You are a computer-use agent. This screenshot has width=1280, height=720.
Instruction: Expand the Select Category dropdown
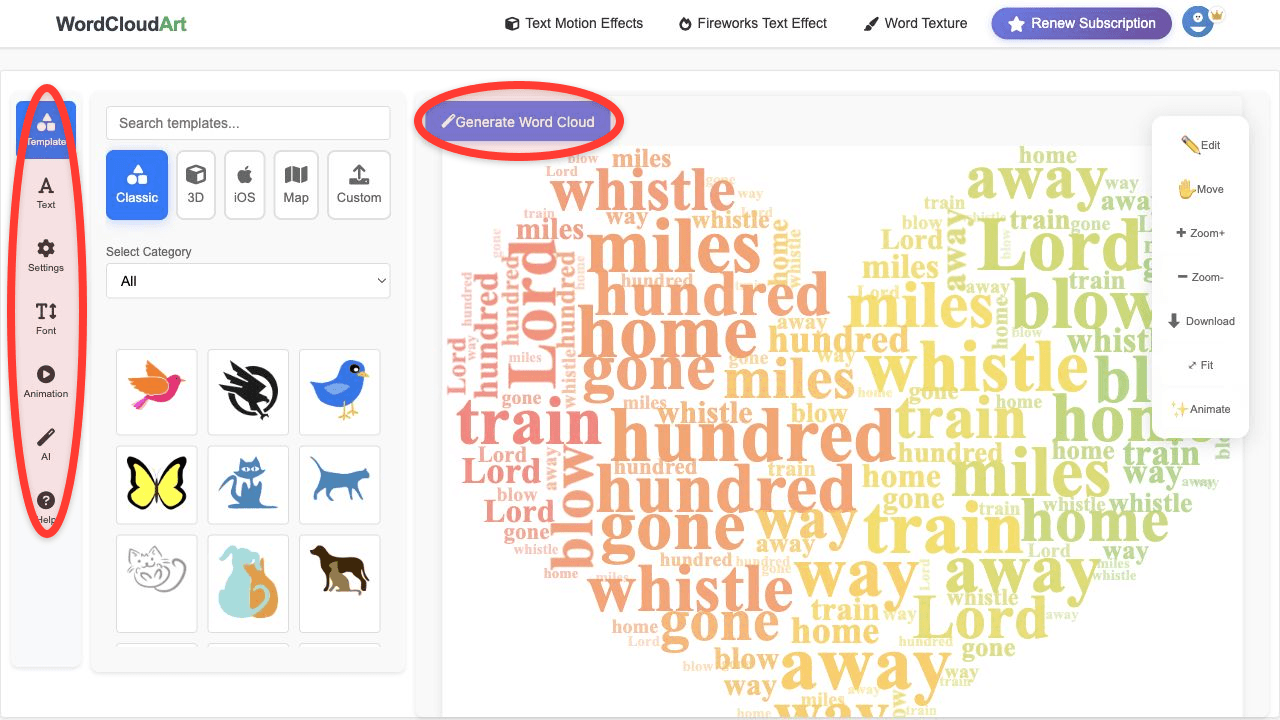(x=248, y=281)
